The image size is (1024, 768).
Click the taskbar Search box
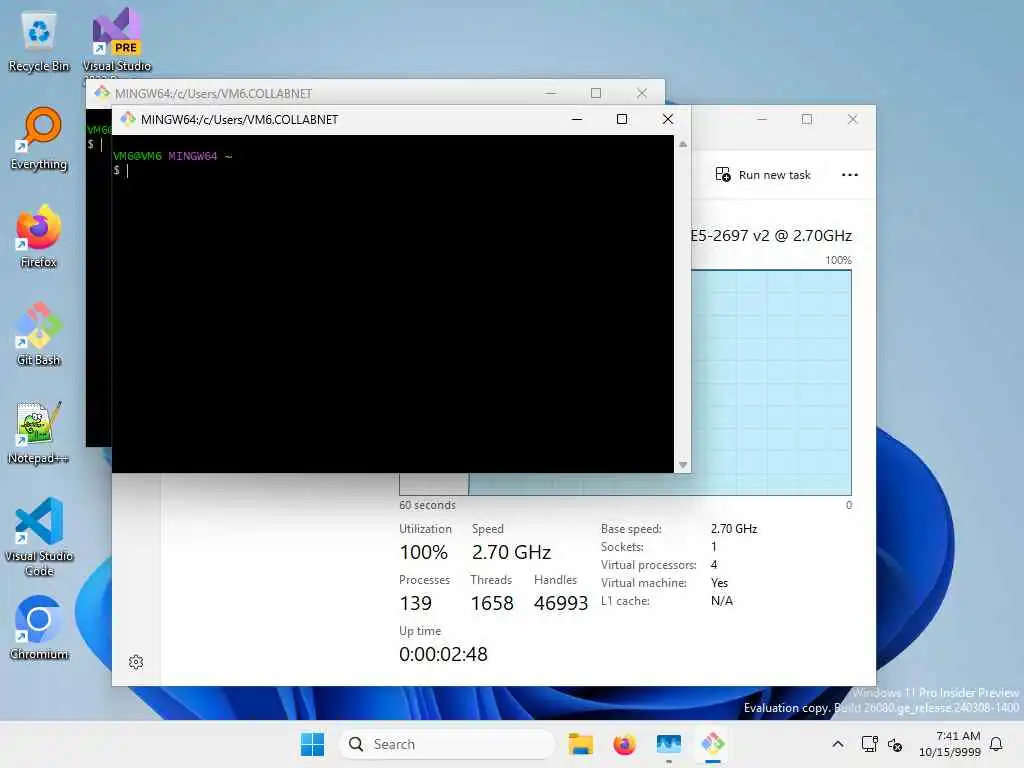tap(447, 744)
